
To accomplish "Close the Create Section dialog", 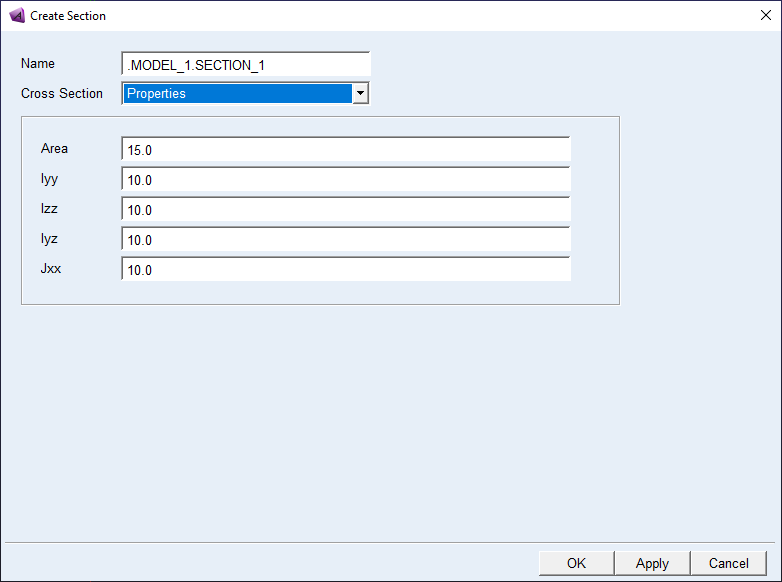I will pyautogui.click(x=765, y=16).
